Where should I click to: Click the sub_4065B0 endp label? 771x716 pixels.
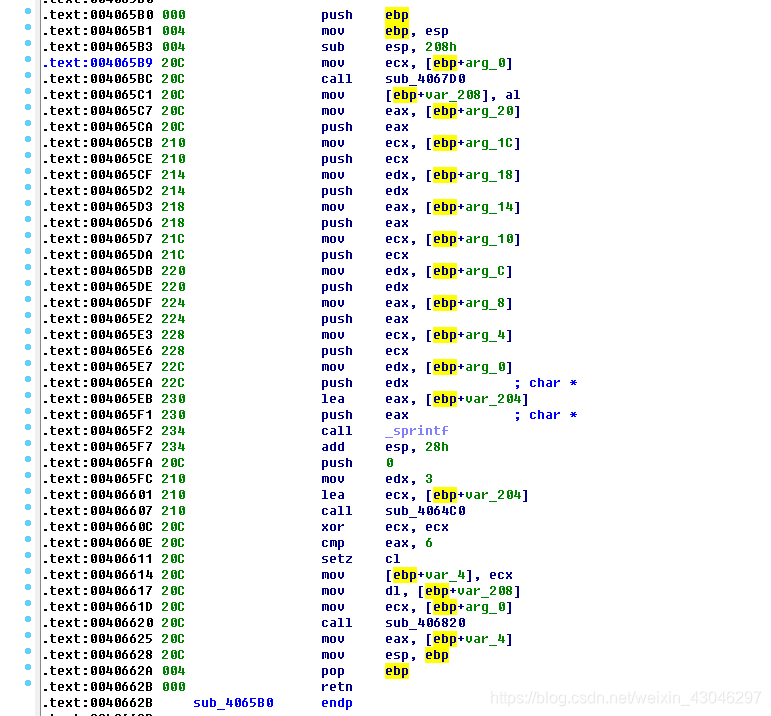pos(233,703)
